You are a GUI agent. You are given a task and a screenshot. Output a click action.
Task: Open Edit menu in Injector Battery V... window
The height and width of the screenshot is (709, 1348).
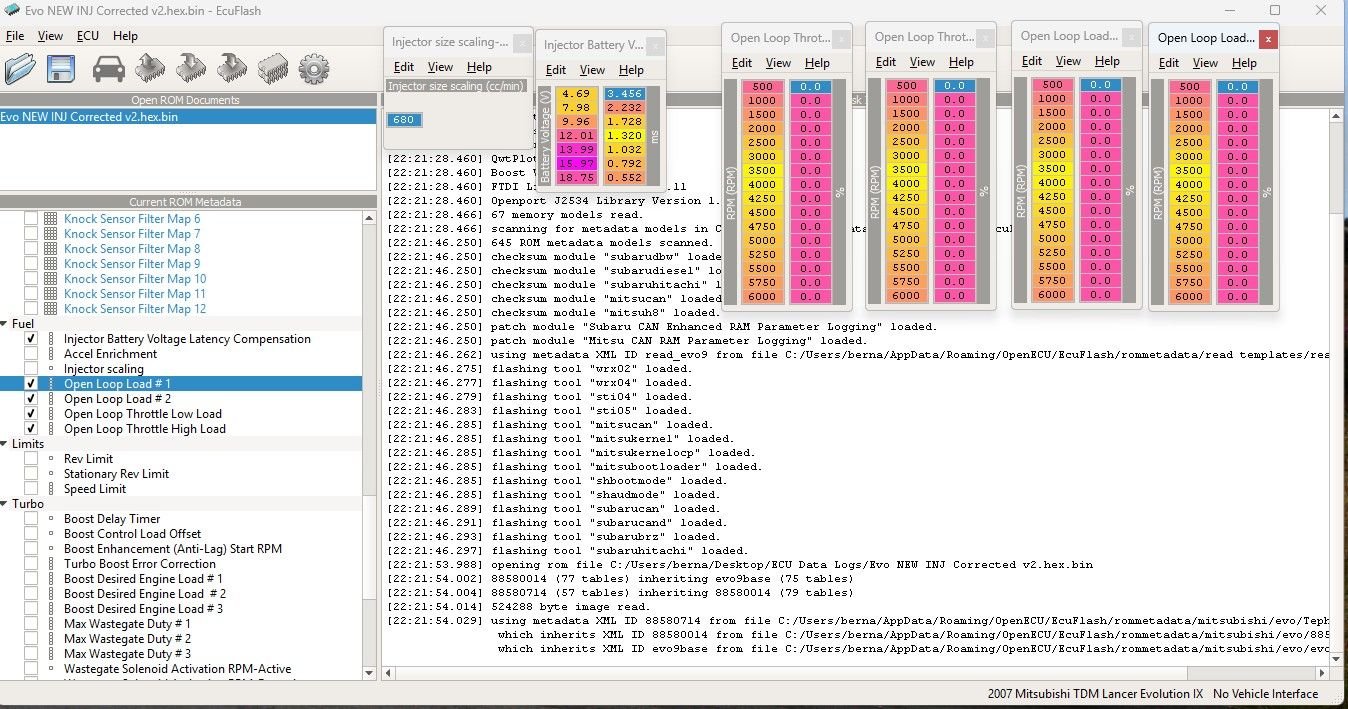pyautogui.click(x=556, y=70)
